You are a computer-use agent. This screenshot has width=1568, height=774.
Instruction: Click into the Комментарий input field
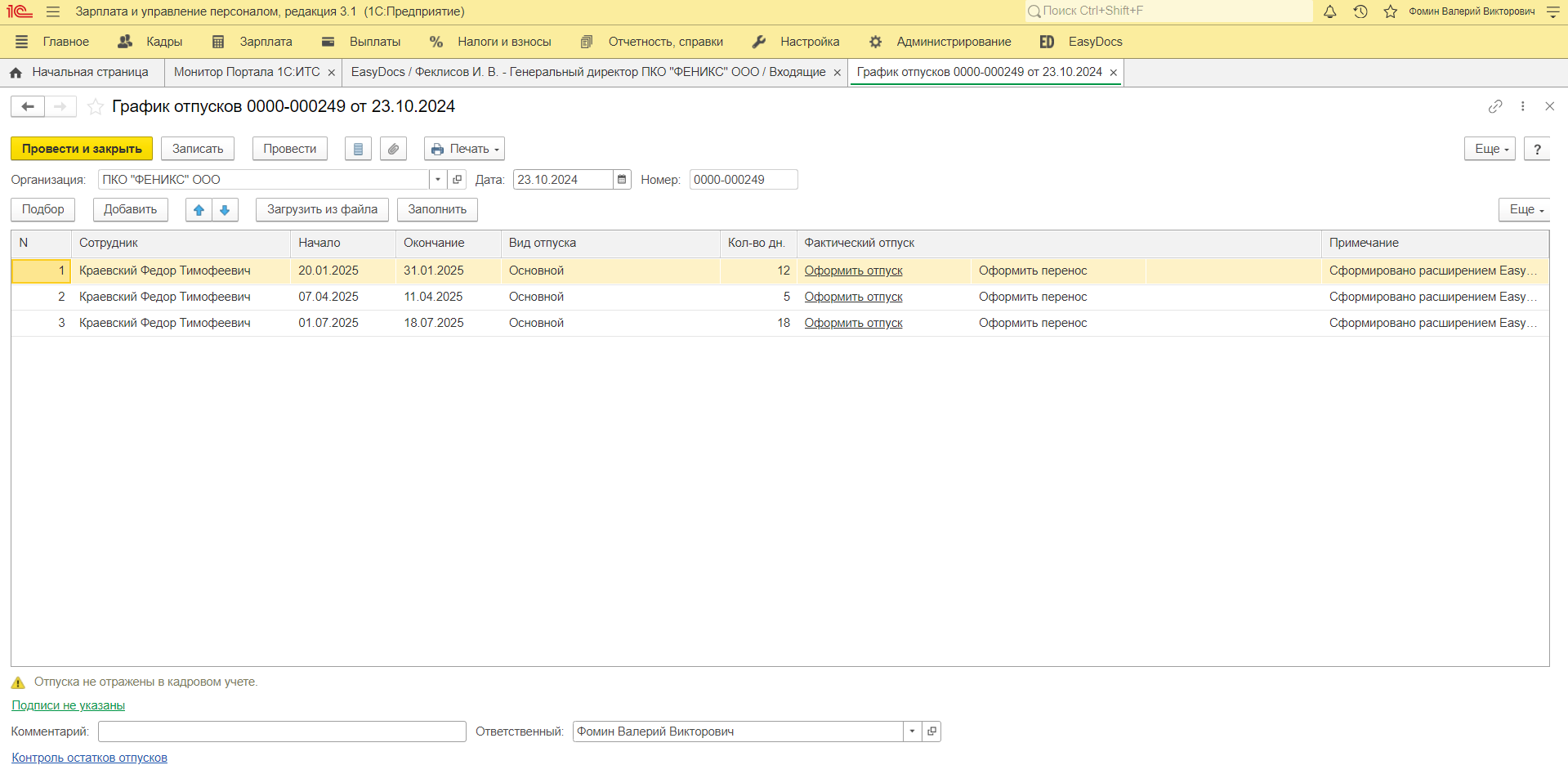point(282,731)
